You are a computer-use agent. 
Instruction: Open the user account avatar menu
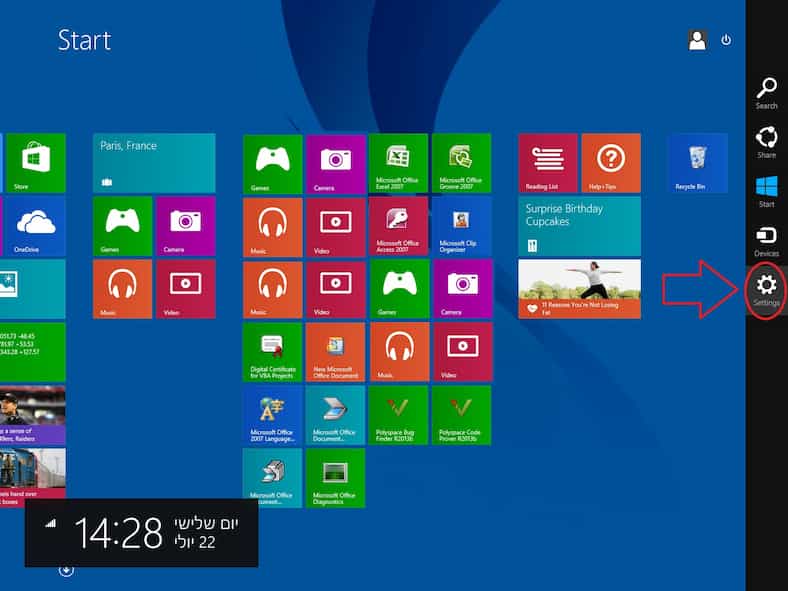697,40
